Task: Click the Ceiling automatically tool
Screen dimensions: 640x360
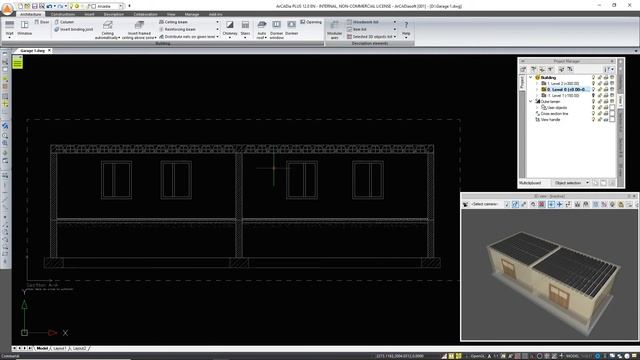Action: pyautogui.click(x=107, y=29)
